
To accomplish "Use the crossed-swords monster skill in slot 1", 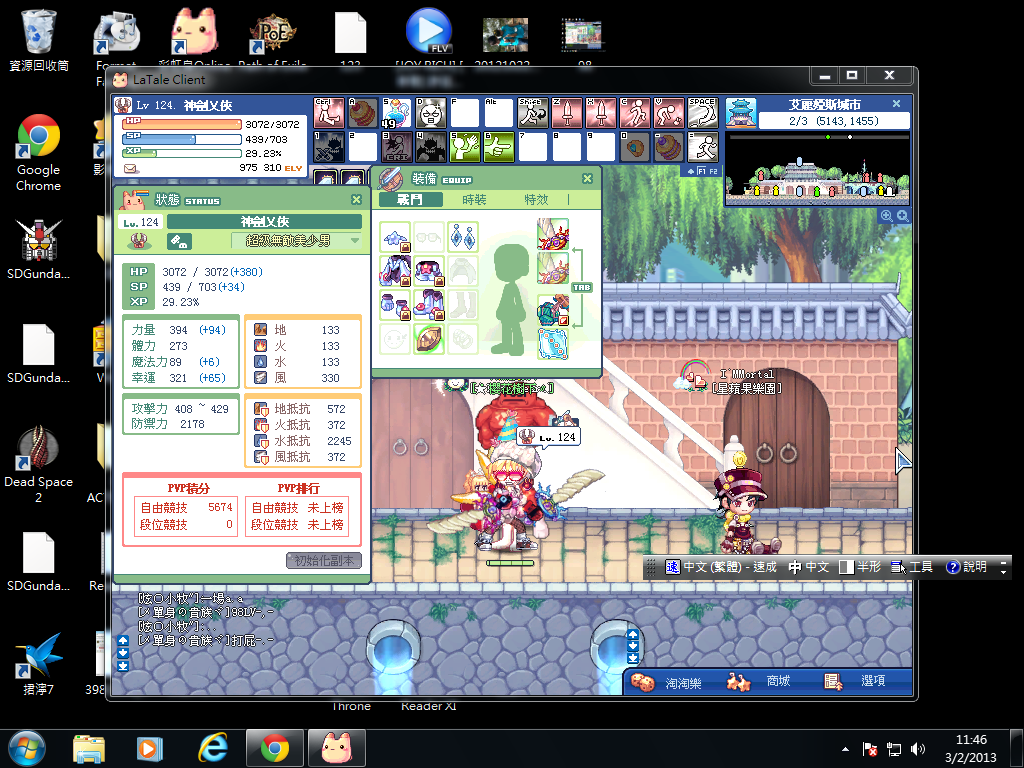I will (x=329, y=147).
